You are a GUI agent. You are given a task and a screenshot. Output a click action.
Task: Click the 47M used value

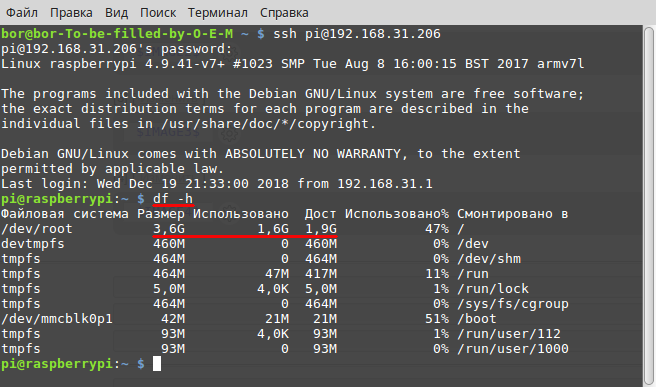pyautogui.click(x=277, y=274)
